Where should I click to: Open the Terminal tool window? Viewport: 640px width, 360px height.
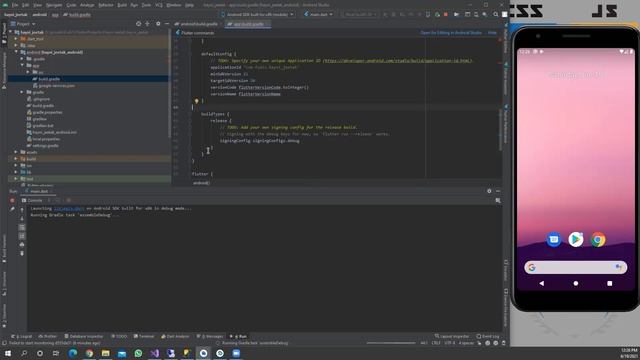[x=144, y=336]
